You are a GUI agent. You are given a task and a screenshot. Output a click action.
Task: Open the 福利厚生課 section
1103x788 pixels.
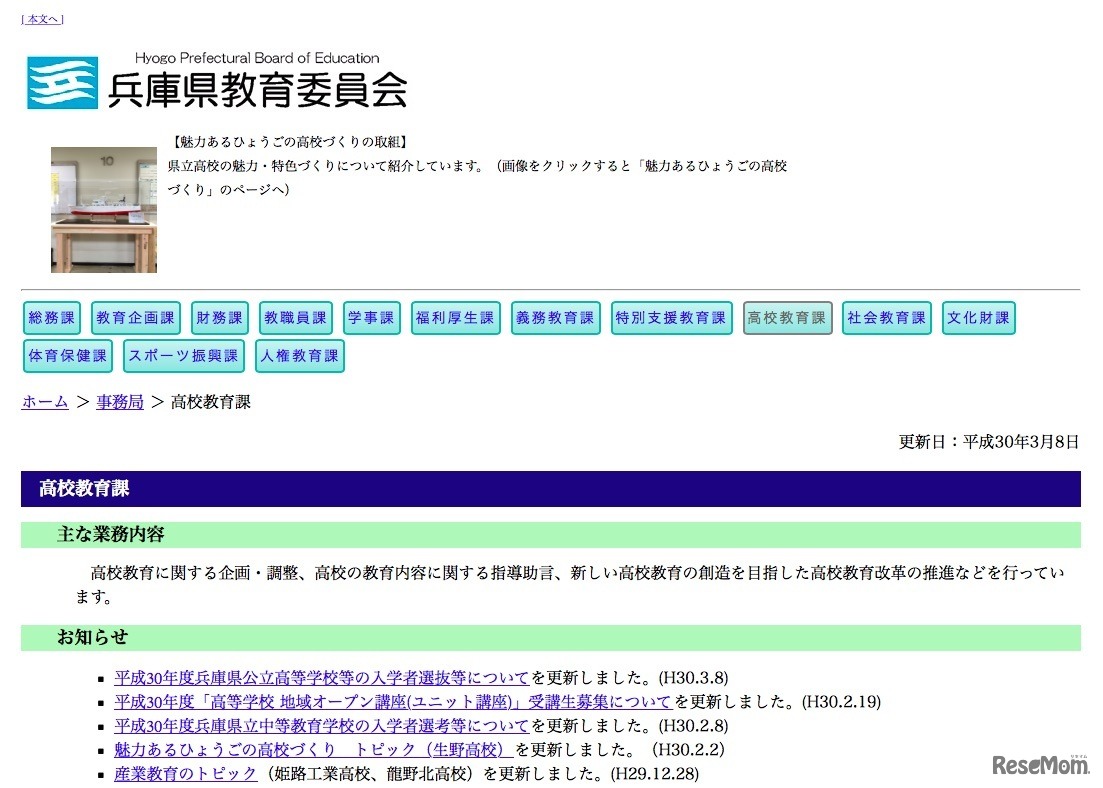coord(455,317)
